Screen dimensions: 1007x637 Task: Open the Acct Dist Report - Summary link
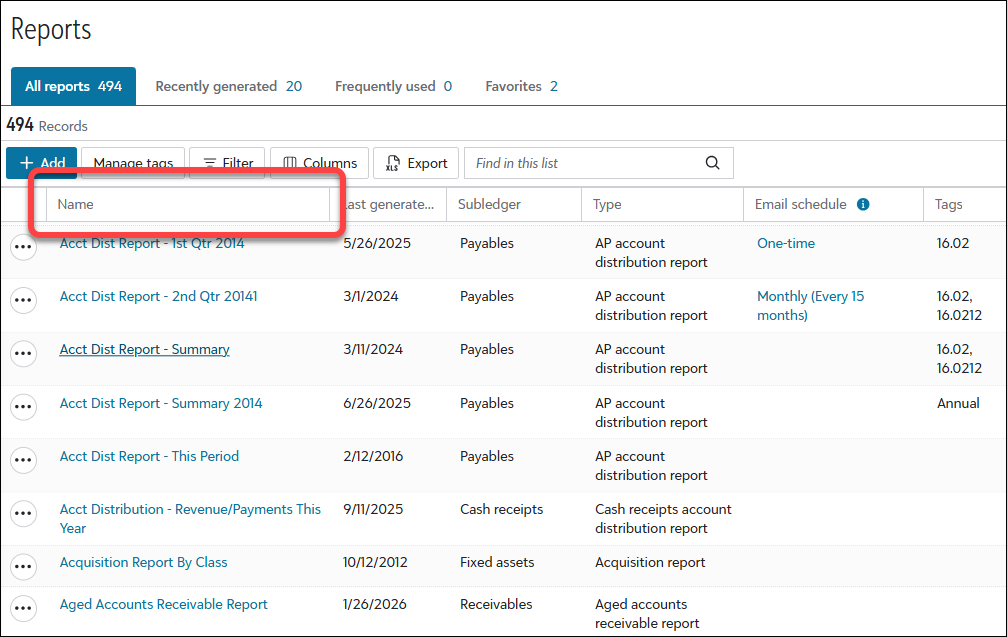pos(144,349)
